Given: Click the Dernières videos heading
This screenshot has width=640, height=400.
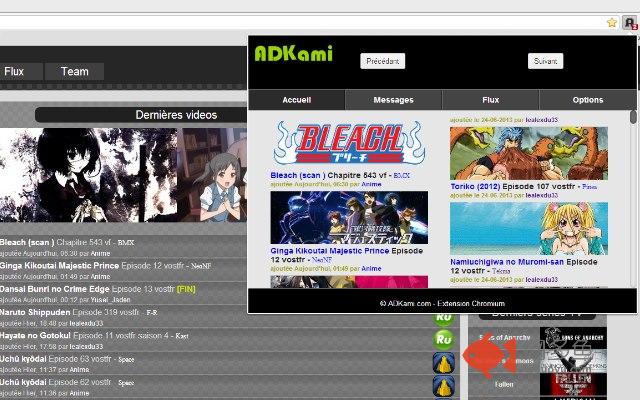Looking at the screenshot, I should pyautogui.click(x=176, y=115).
